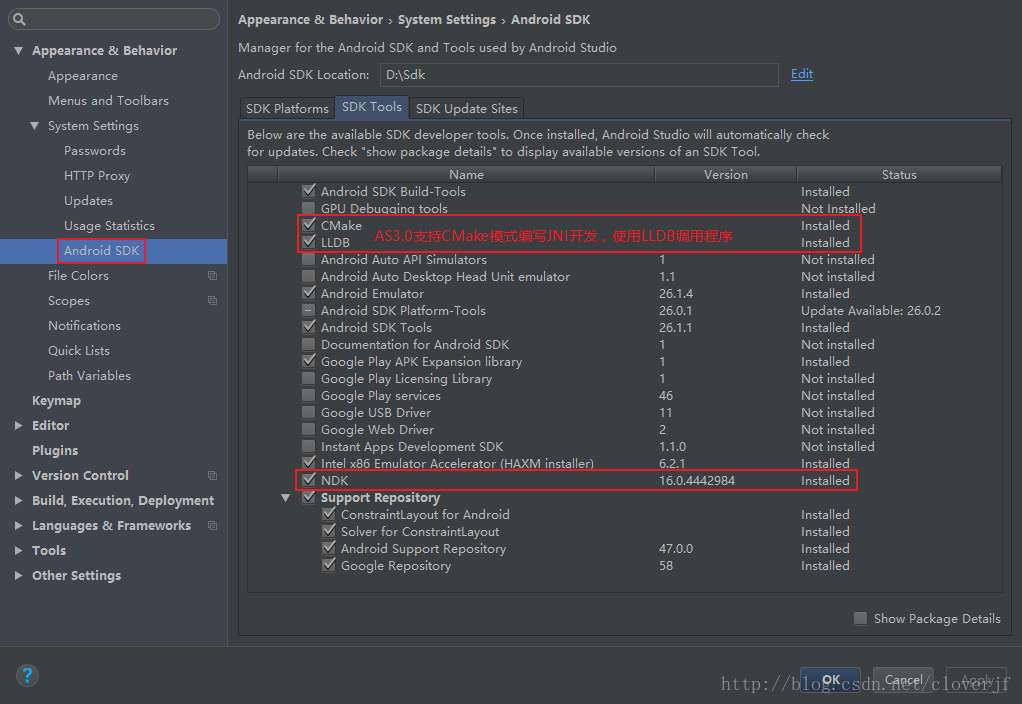
Task: Collapse the Appearance & Behavior section
Action: coord(18,50)
